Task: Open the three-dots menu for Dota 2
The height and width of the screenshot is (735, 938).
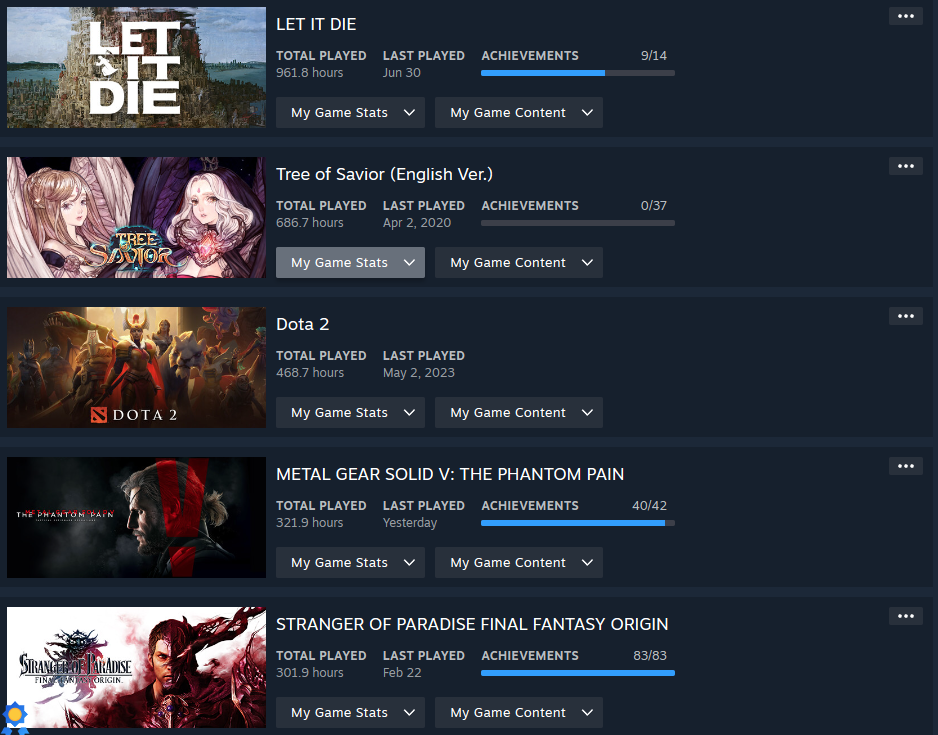Action: pyautogui.click(x=905, y=316)
